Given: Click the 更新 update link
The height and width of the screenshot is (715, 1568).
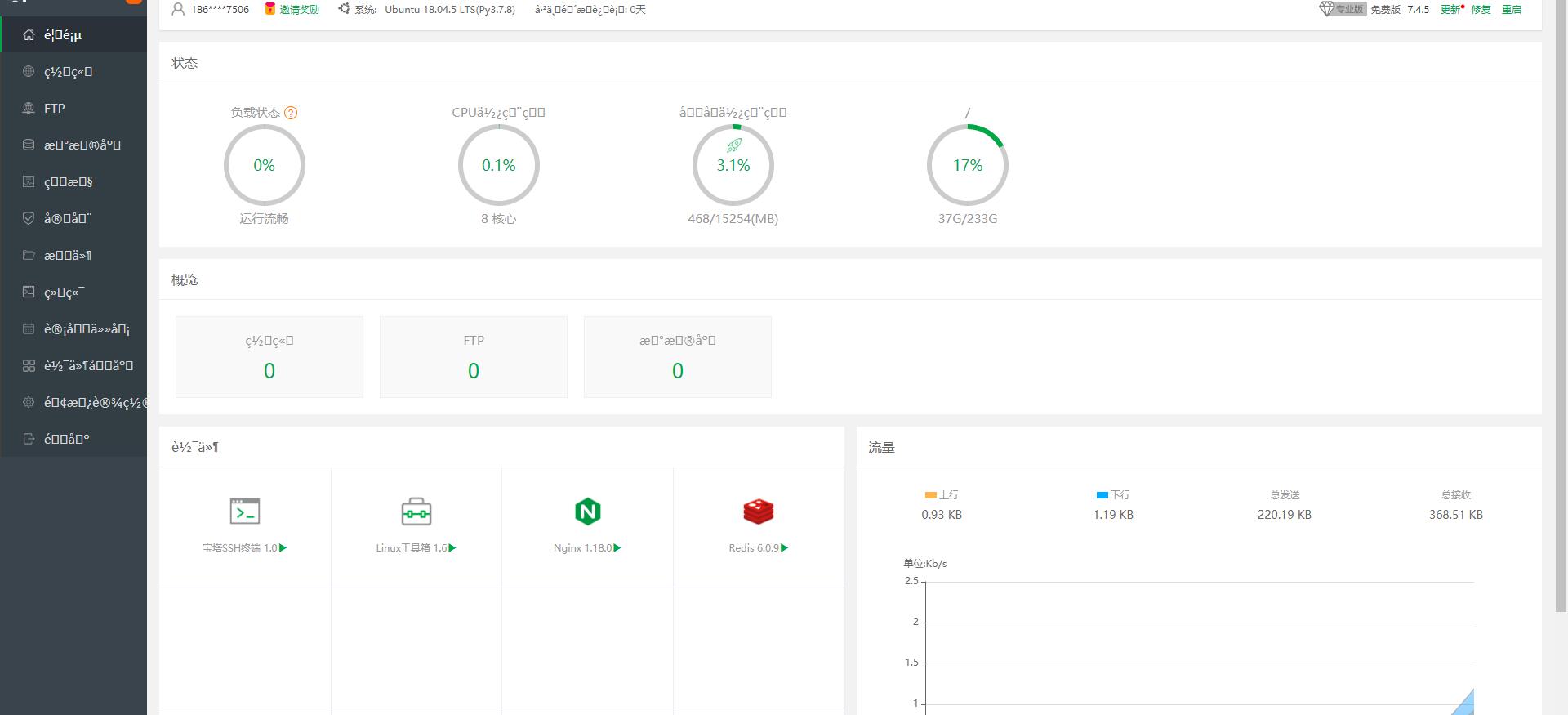Looking at the screenshot, I should pos(1451,10).
